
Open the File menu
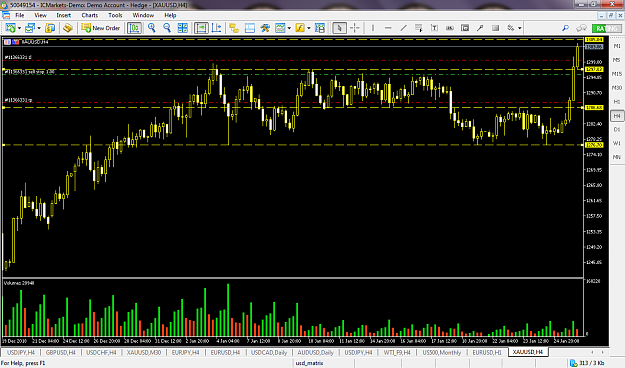[x=20, y=15]
